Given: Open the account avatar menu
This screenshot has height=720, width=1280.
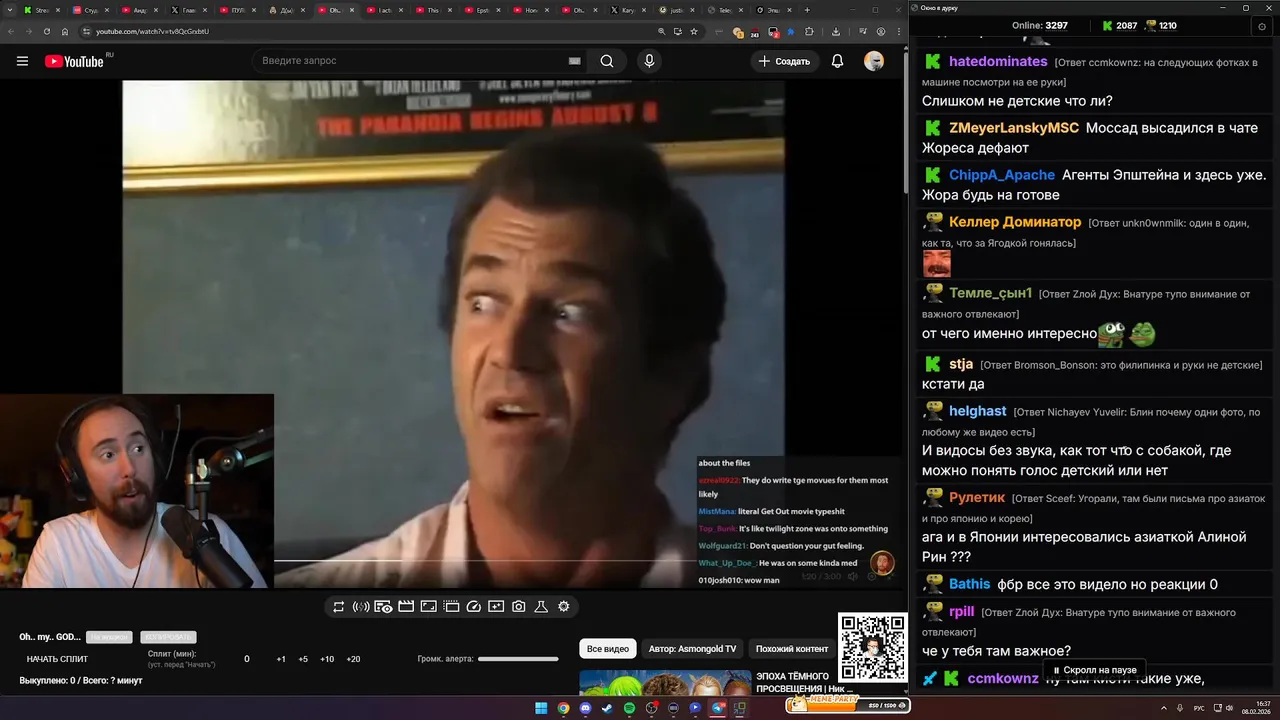Looking at the screenshot, I should coord(874,61).
